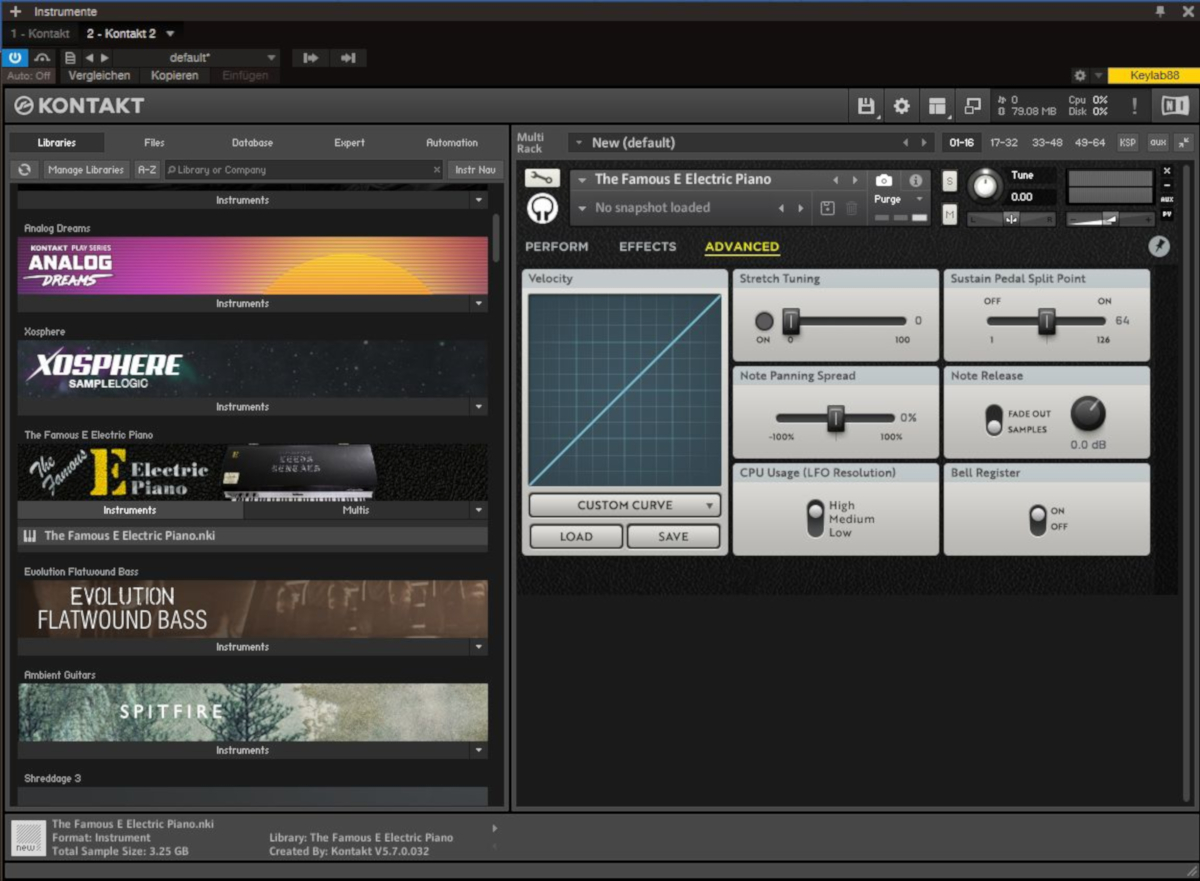The height and width of the screenshot is (881, 1200).
Task: Expand Analog Dreams Instruments dropdown arrow
Action: coord(478,303)
